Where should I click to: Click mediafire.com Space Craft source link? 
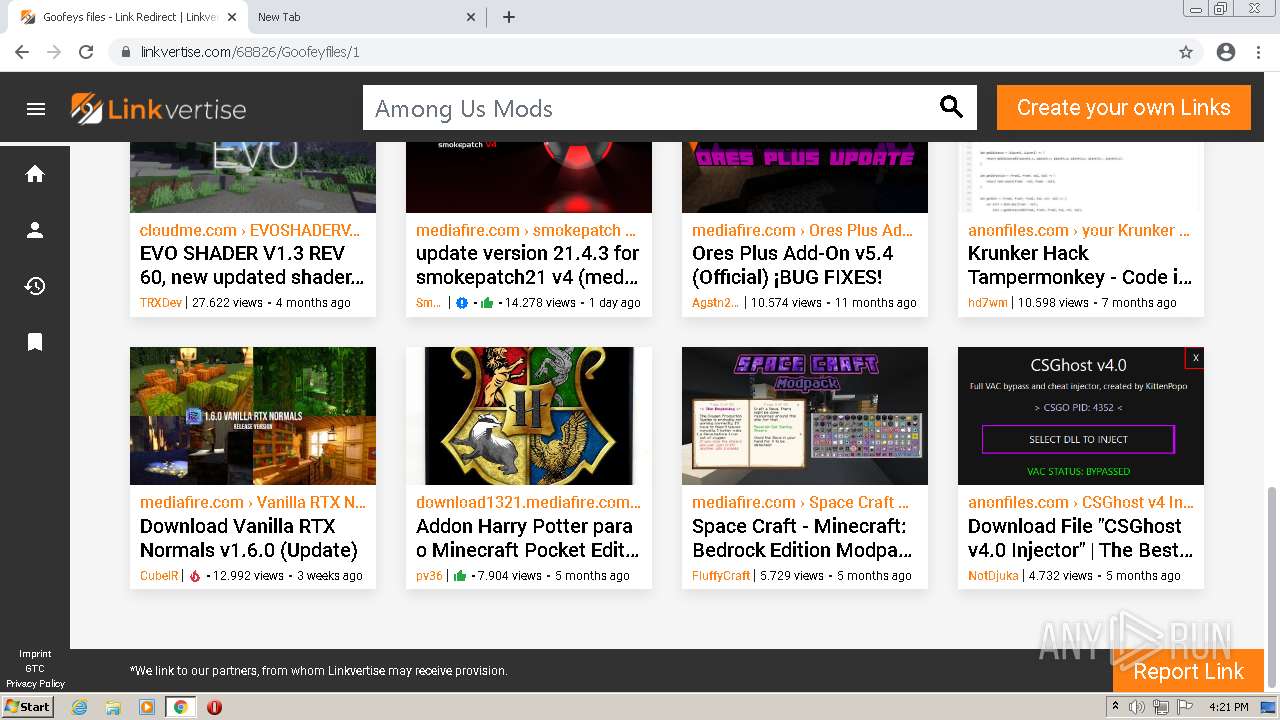[800, 503]
